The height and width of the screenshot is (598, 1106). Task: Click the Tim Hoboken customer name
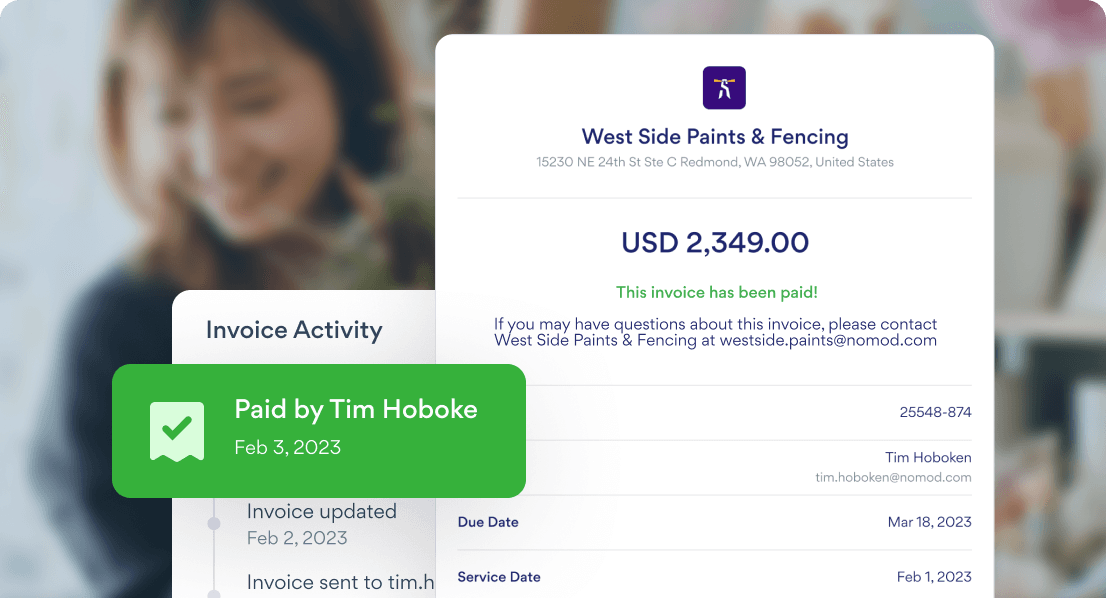(928, 458)
